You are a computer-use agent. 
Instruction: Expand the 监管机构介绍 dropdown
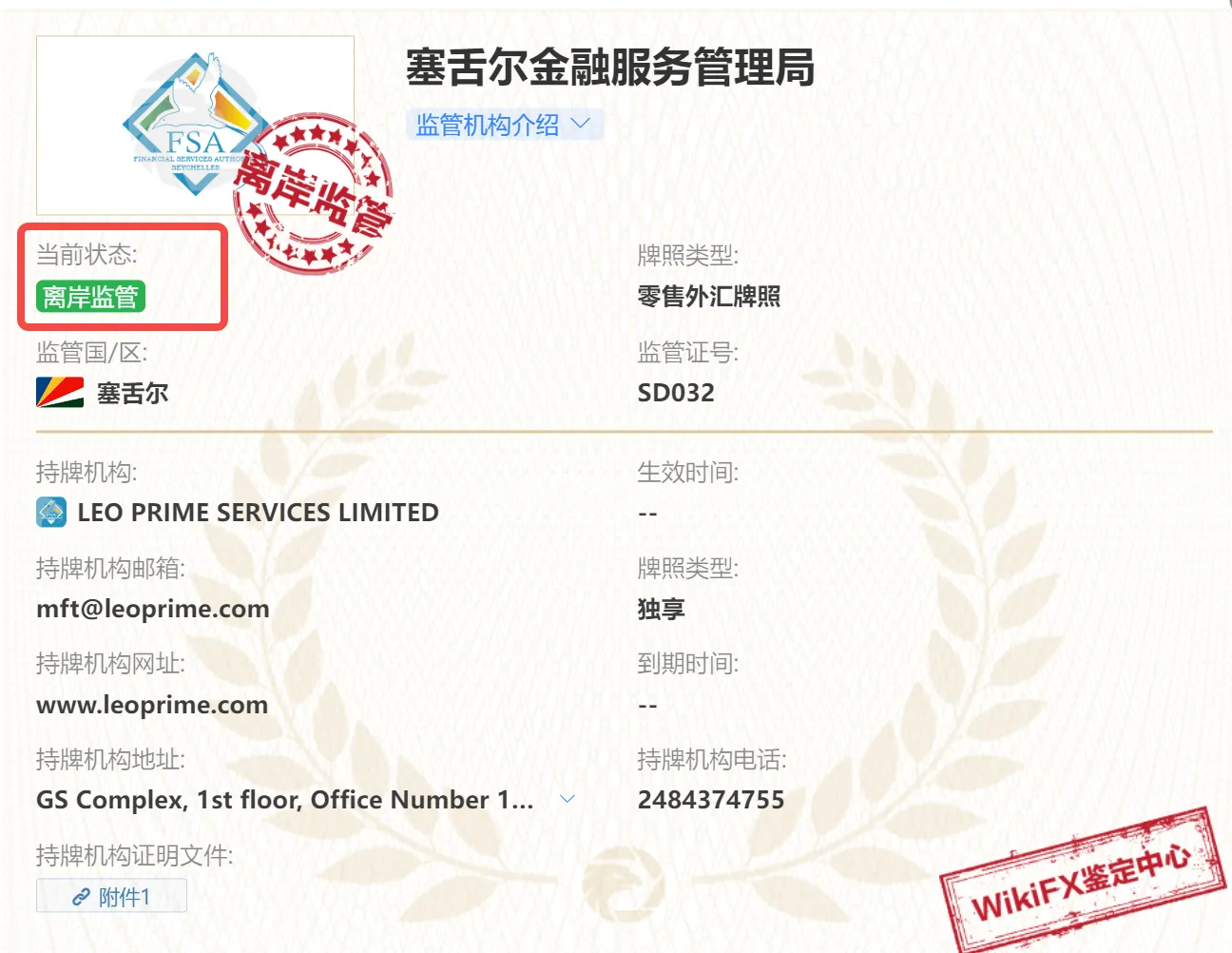click(505, 125)
